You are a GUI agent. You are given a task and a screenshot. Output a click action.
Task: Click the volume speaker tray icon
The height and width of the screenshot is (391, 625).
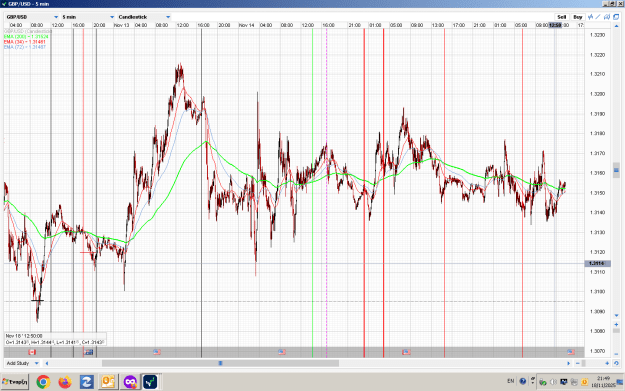click(x=553, y=382)
